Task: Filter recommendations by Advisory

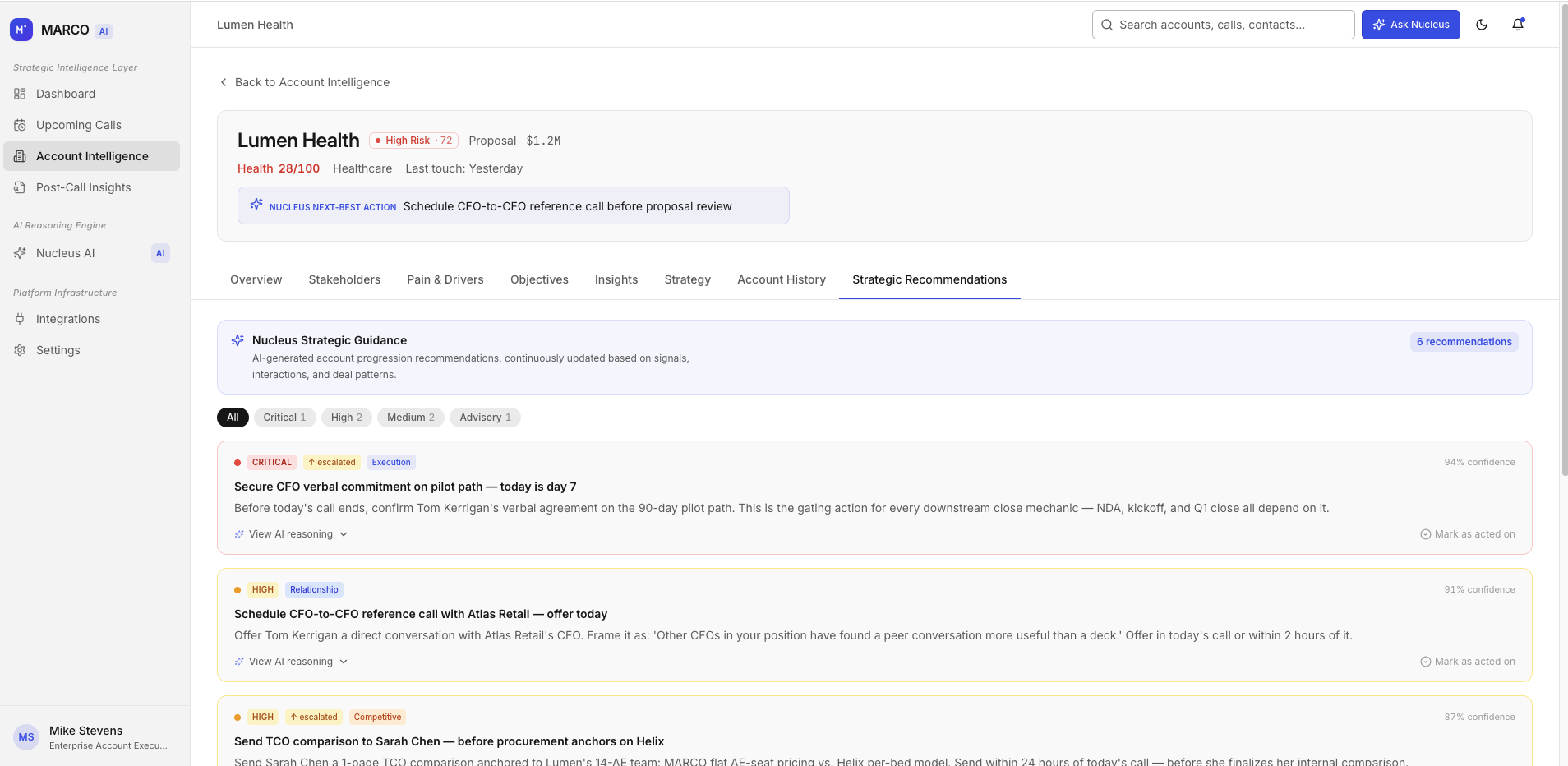Action: [x=485, y=418]
